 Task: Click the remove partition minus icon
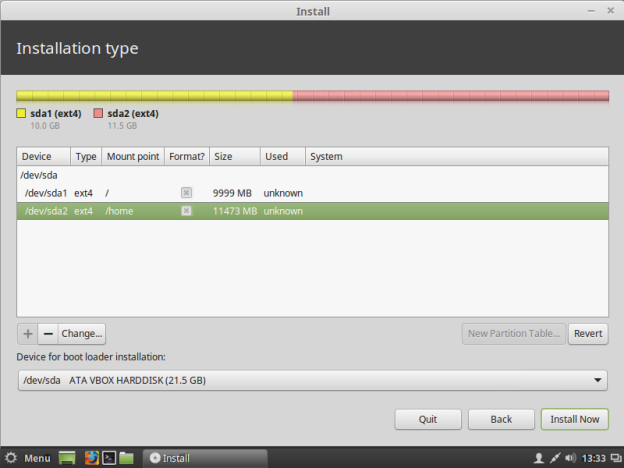click(x=47, y=334)
